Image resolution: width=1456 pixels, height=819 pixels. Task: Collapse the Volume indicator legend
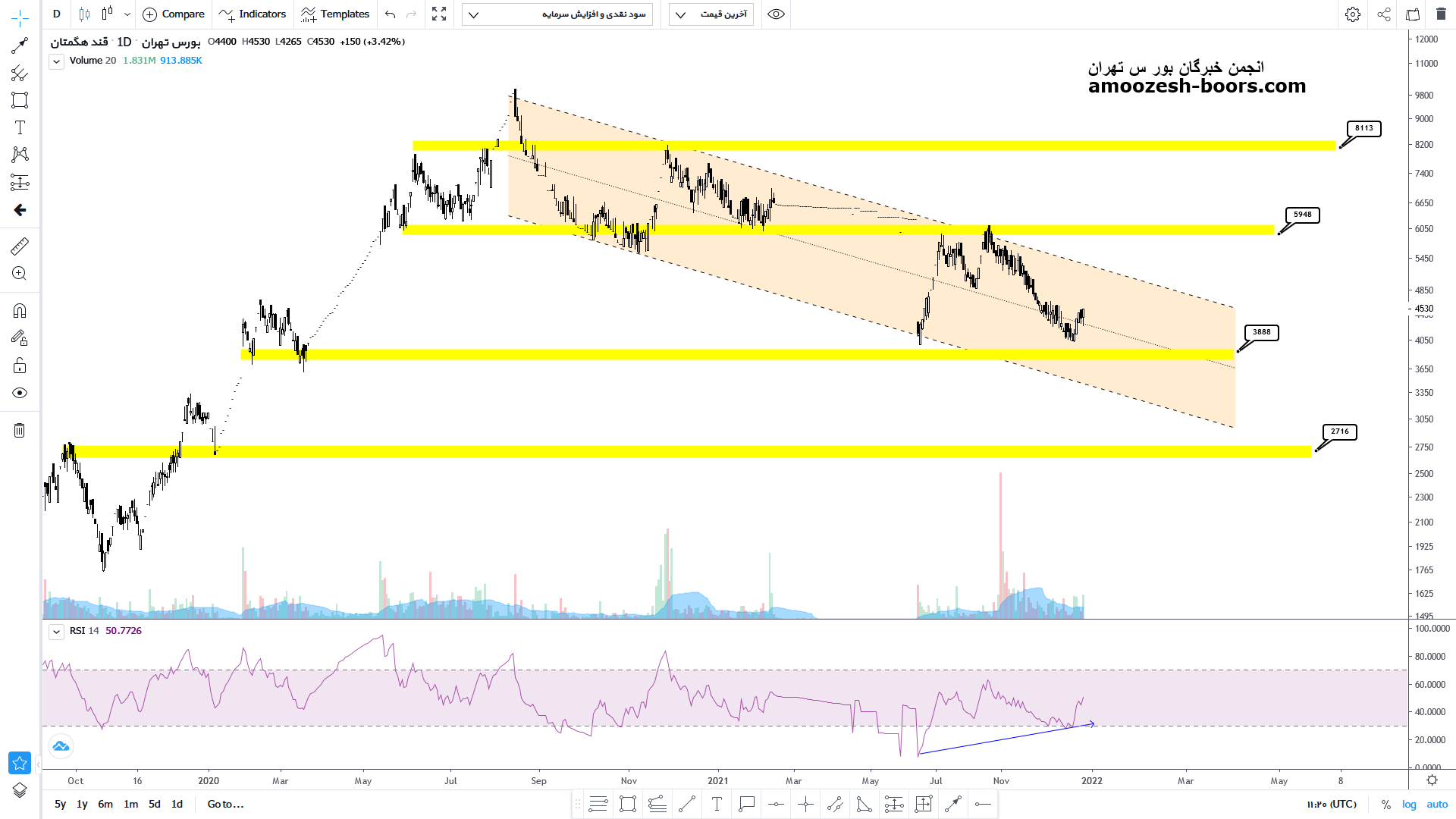click(x=57, y=61)
